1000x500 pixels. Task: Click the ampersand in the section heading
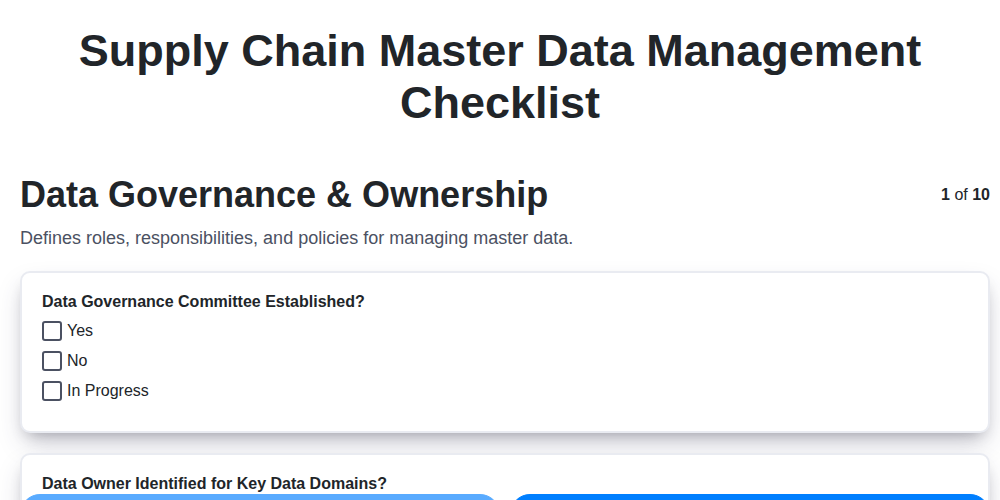[x=339, y=195]
